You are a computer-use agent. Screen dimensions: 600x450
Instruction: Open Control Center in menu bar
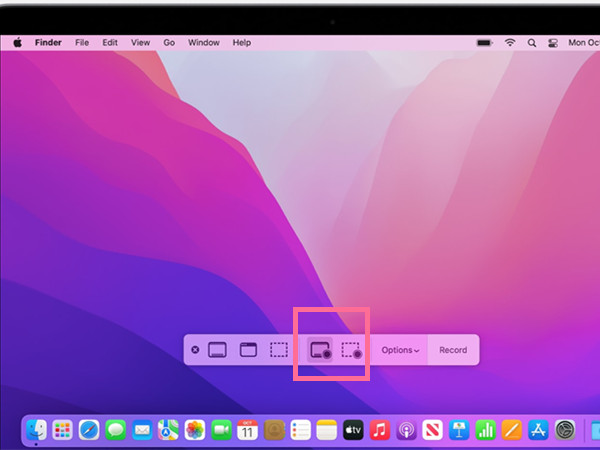(x=551, y=43)
